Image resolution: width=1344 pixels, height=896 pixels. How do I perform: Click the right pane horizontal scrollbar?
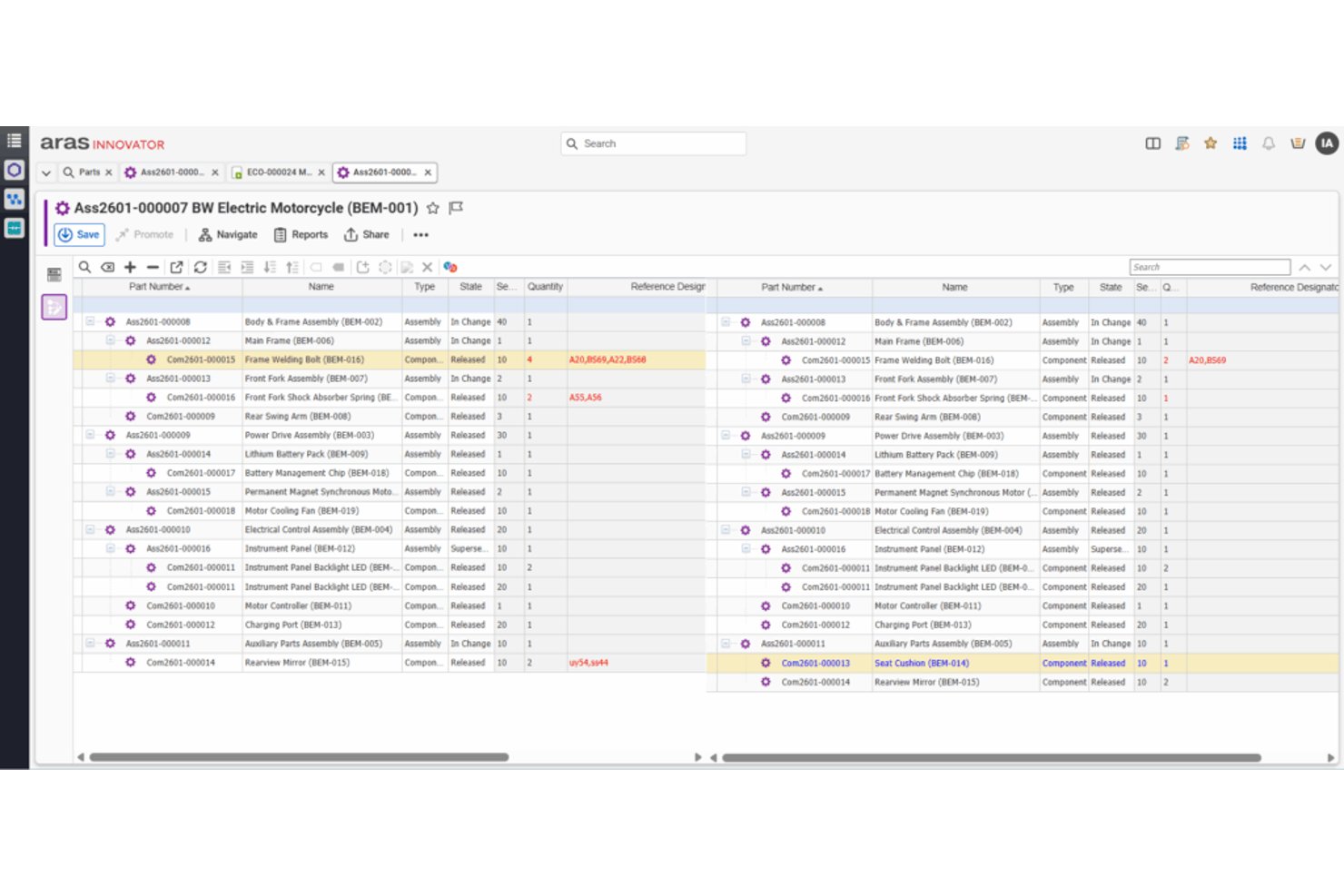[991, 757]
